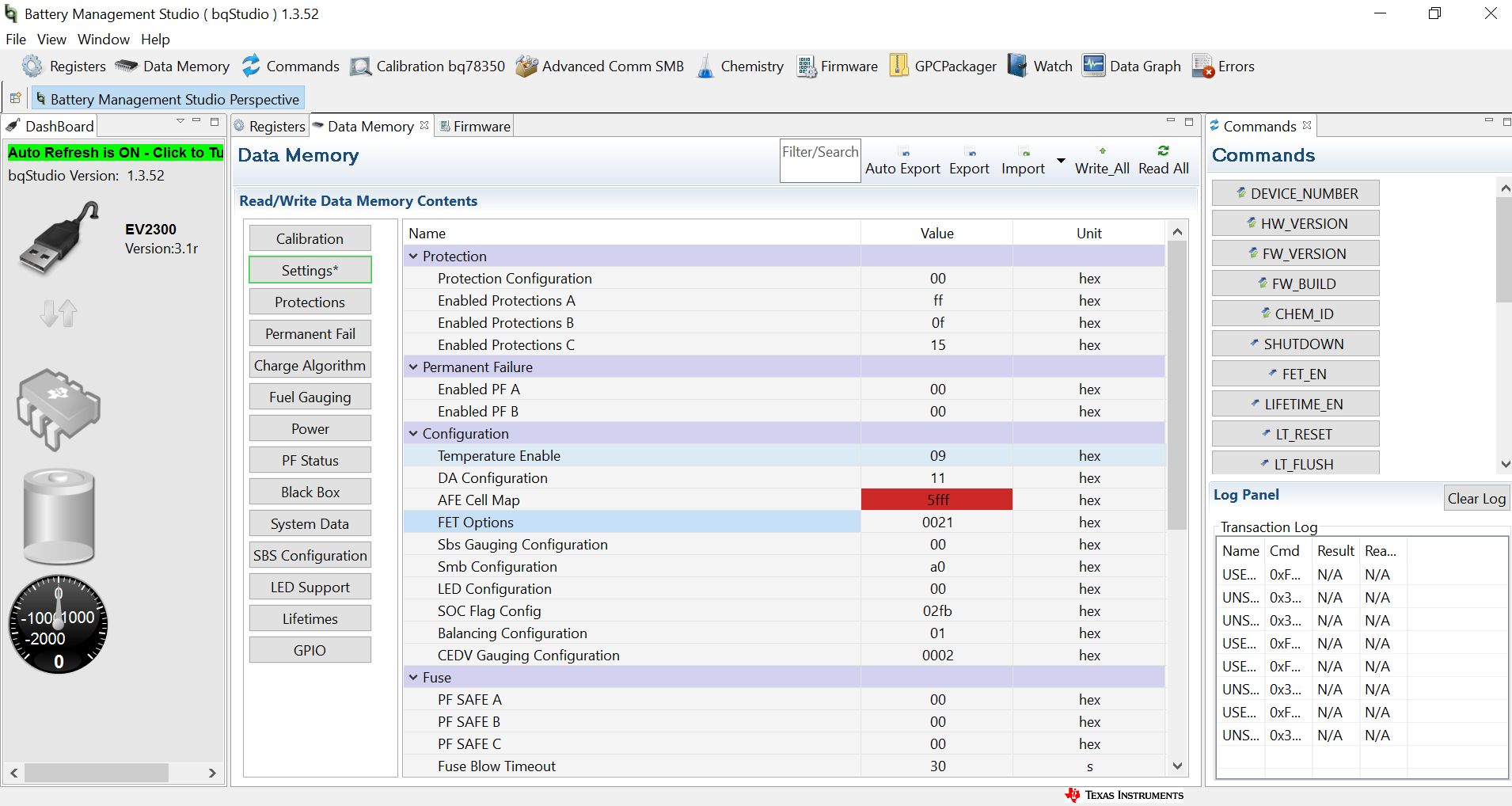Screen dimensions: 1512x806
Task: Close the Commands panel tab
Action: click(x=1307, y=125)
